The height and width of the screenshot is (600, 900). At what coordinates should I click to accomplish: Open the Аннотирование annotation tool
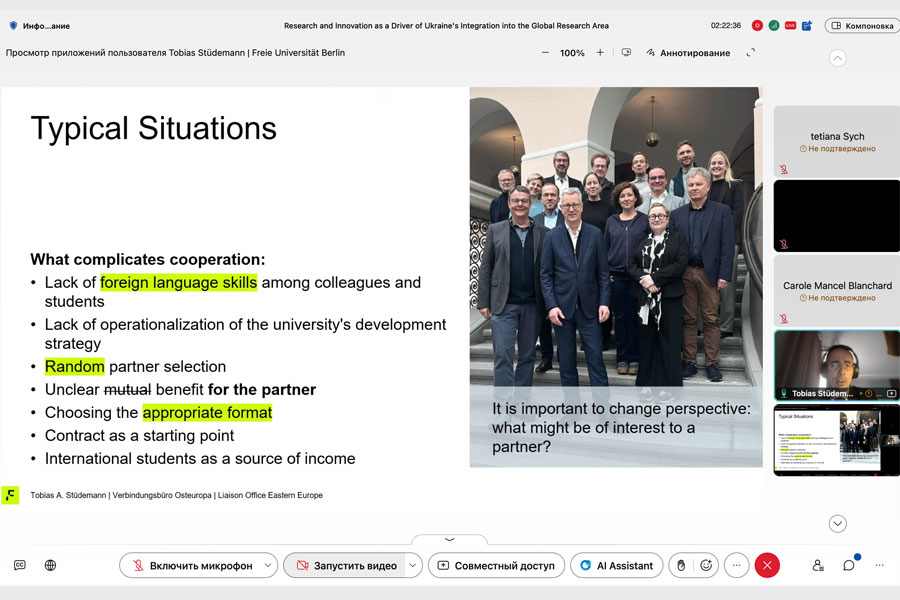tap(687, 53)
